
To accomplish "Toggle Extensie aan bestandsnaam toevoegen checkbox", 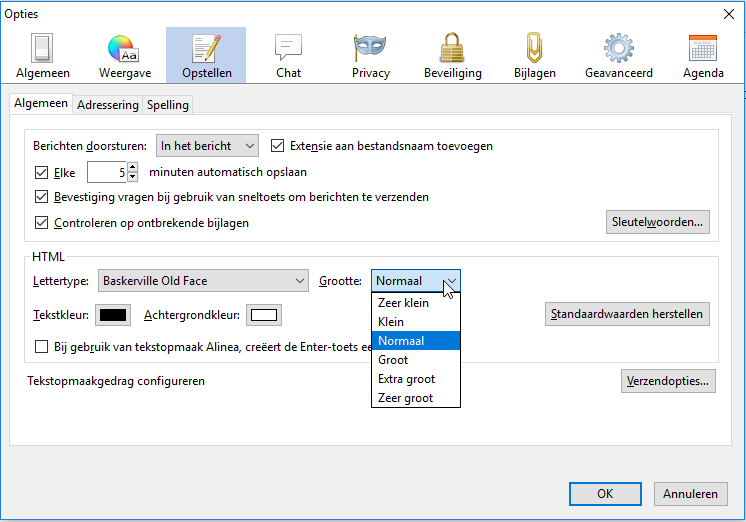I will point(278,146).
